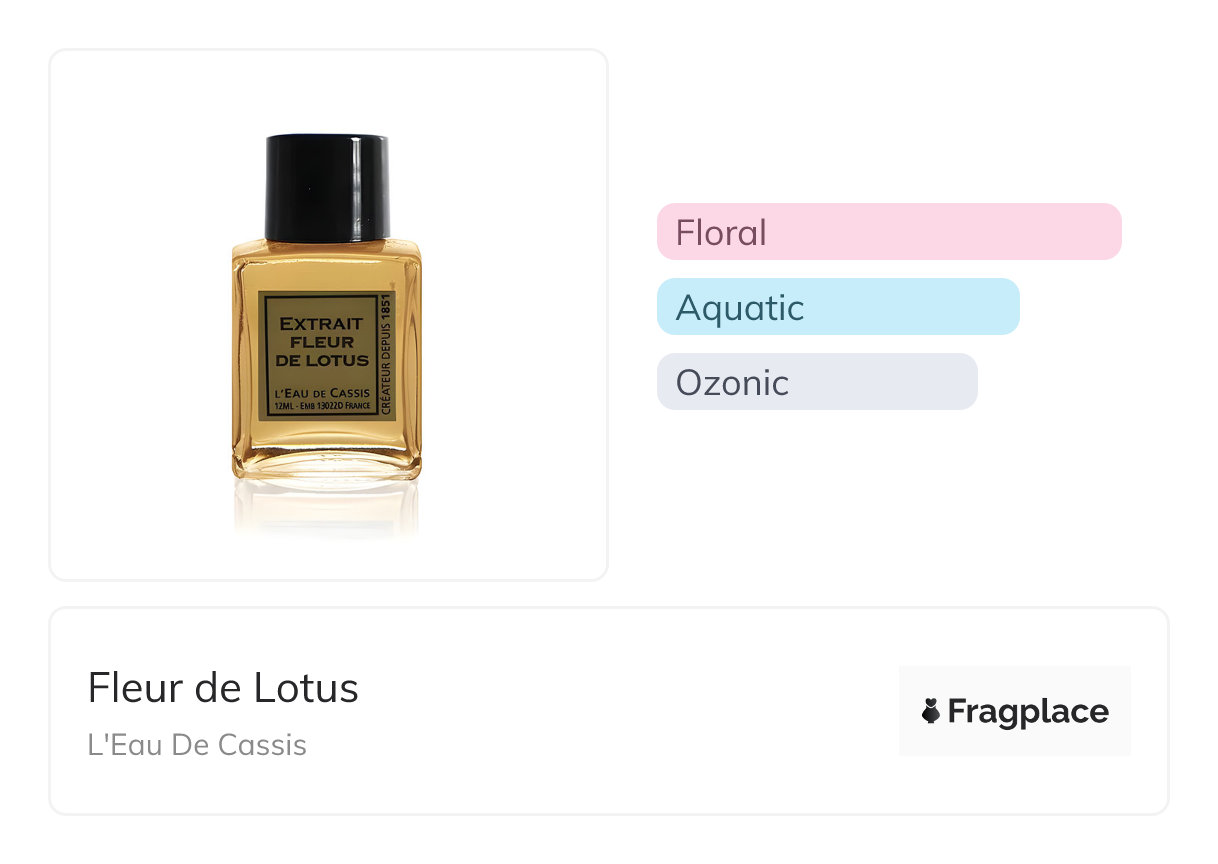This screenshot has height=864, width=1218.
Task: Click the 'Extrait Fleur de Lotus' label text
Action: click(x=323, y=342)
